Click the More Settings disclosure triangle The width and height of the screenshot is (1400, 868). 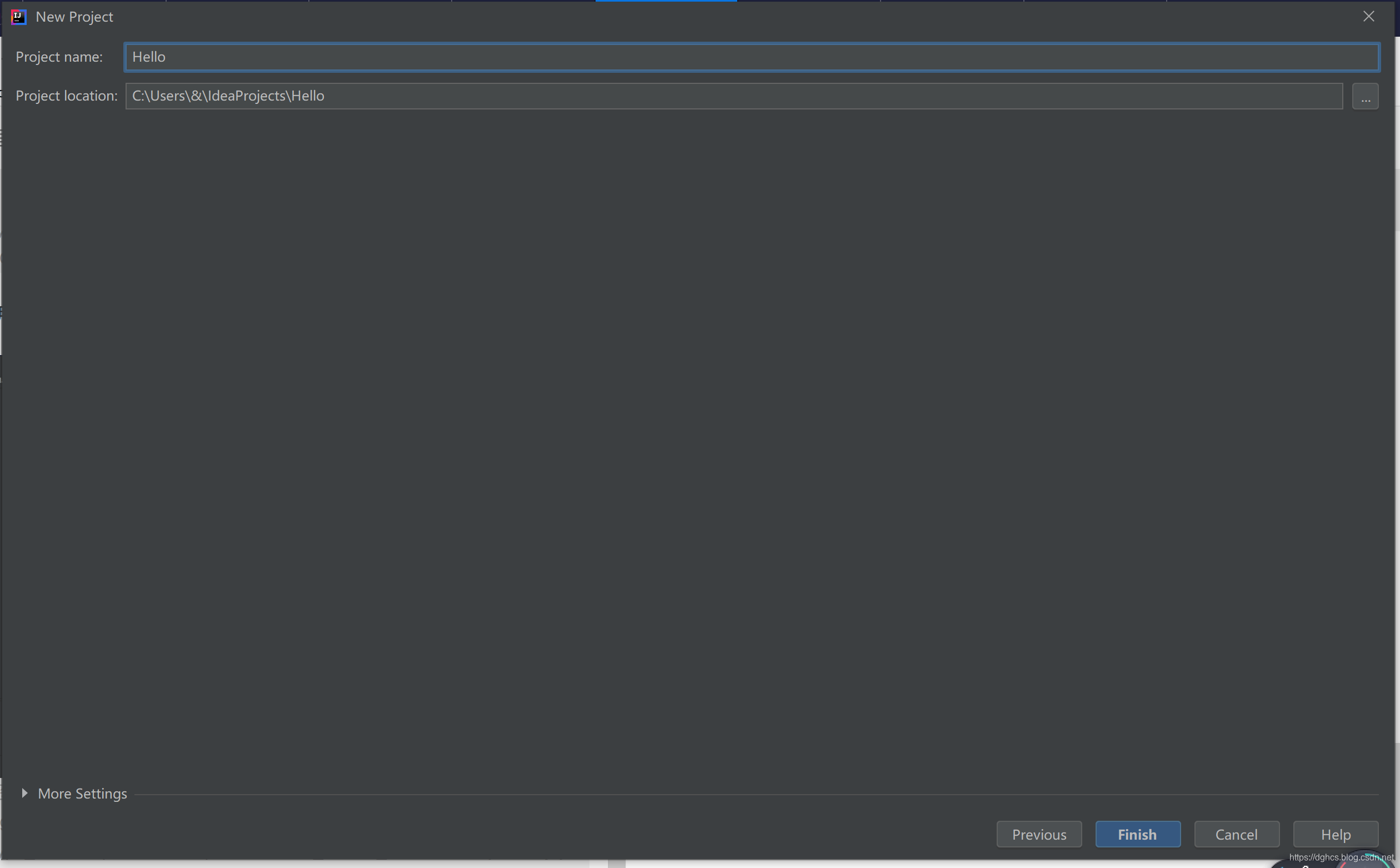point(24,794)
